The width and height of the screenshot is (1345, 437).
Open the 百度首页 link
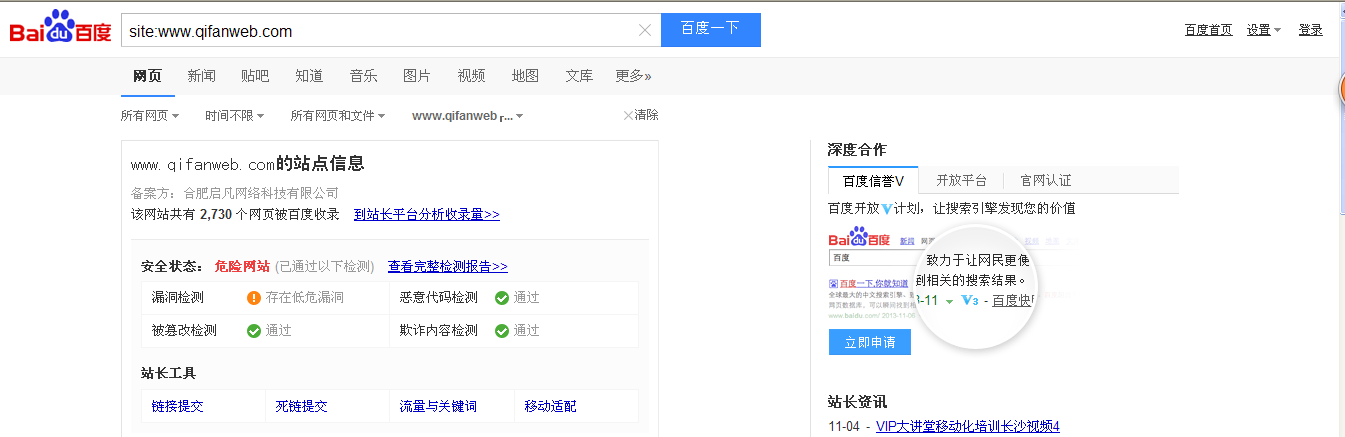1208,30
